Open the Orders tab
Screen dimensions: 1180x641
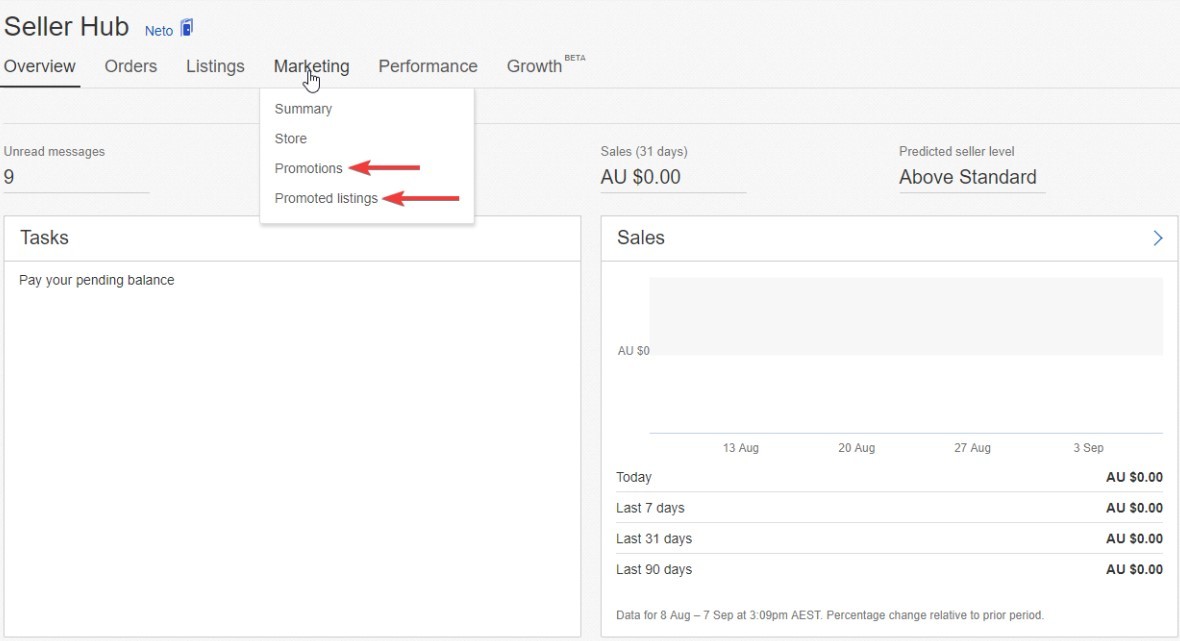pos(131,67)
